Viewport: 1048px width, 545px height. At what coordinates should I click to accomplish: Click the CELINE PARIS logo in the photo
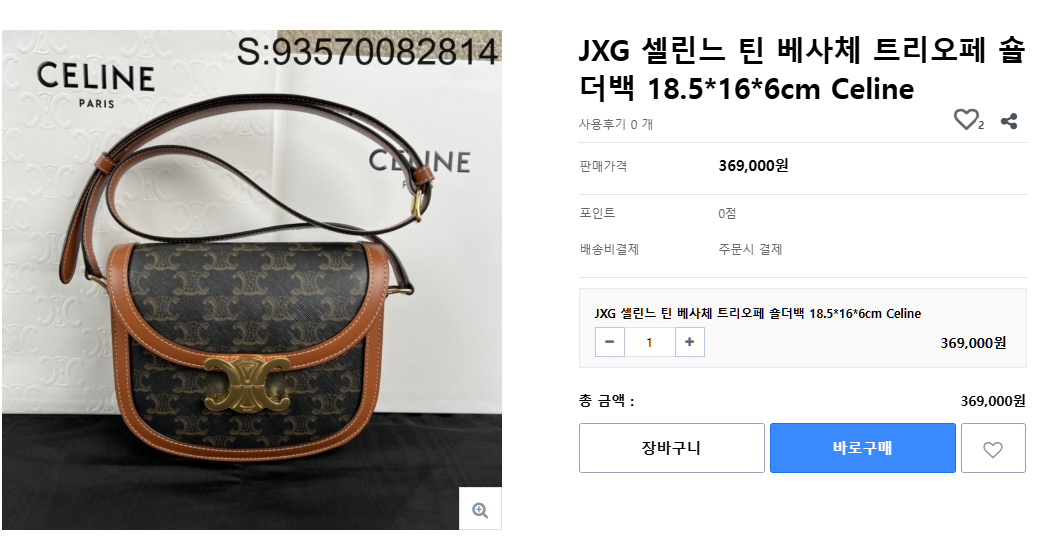(96, 85)
